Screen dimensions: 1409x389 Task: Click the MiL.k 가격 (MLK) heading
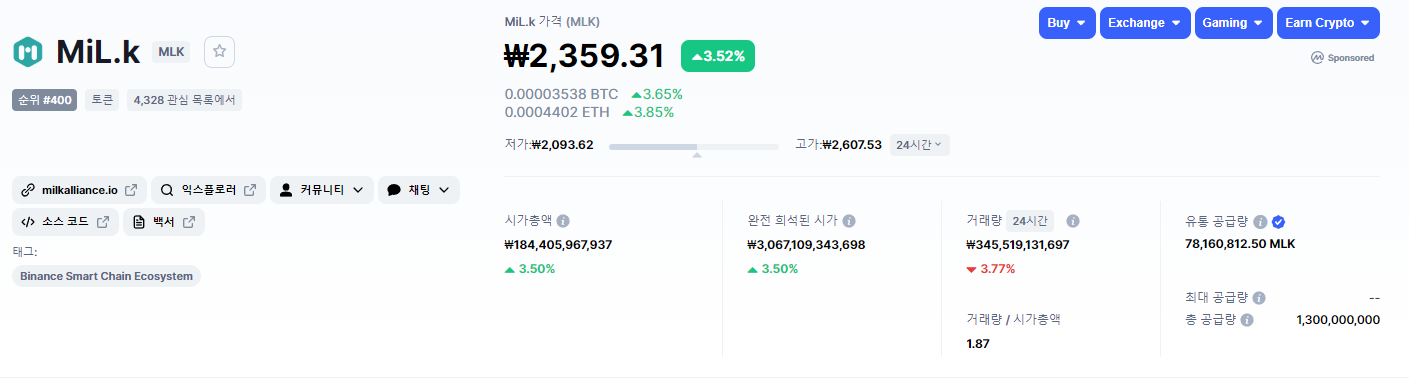tap(552, 21)
